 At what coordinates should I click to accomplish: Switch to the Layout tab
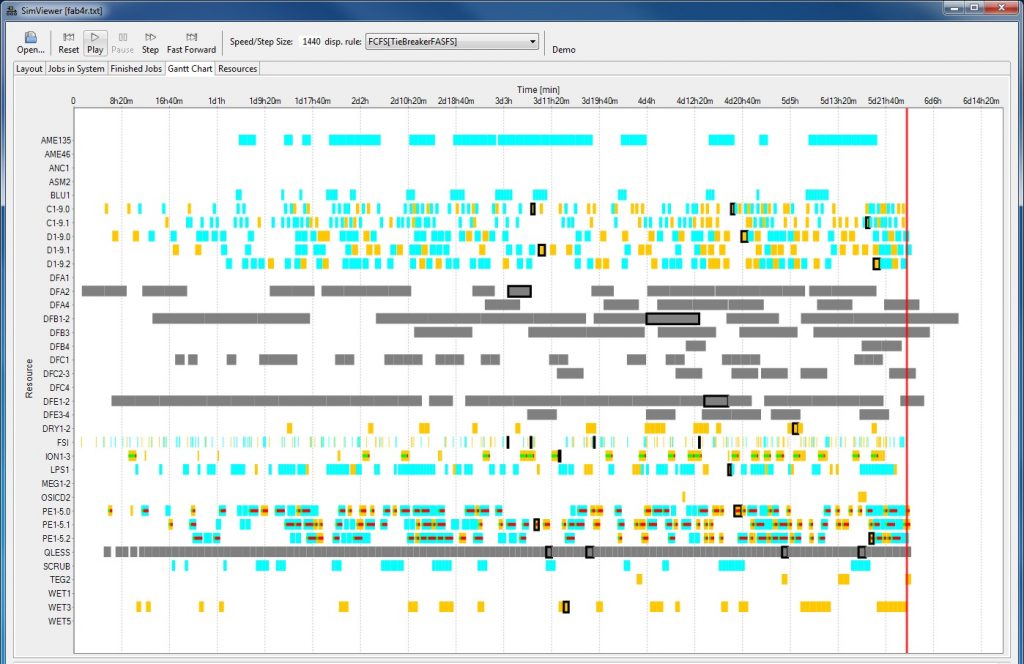pyautogui.click(x=29, y=69)
